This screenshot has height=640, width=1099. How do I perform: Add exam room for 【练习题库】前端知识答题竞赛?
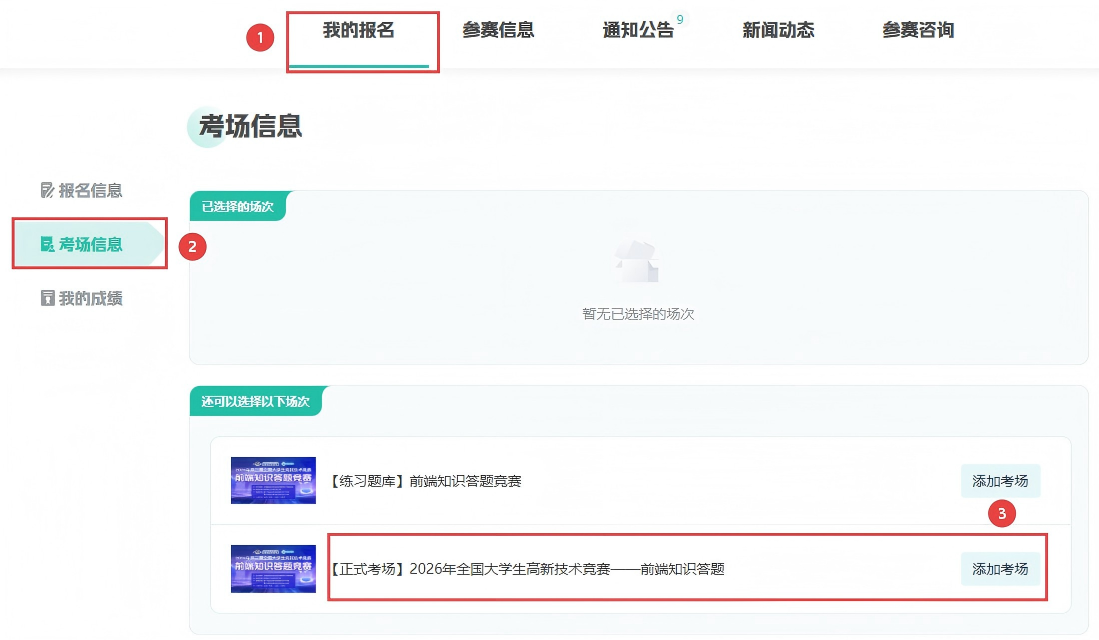1000,481
